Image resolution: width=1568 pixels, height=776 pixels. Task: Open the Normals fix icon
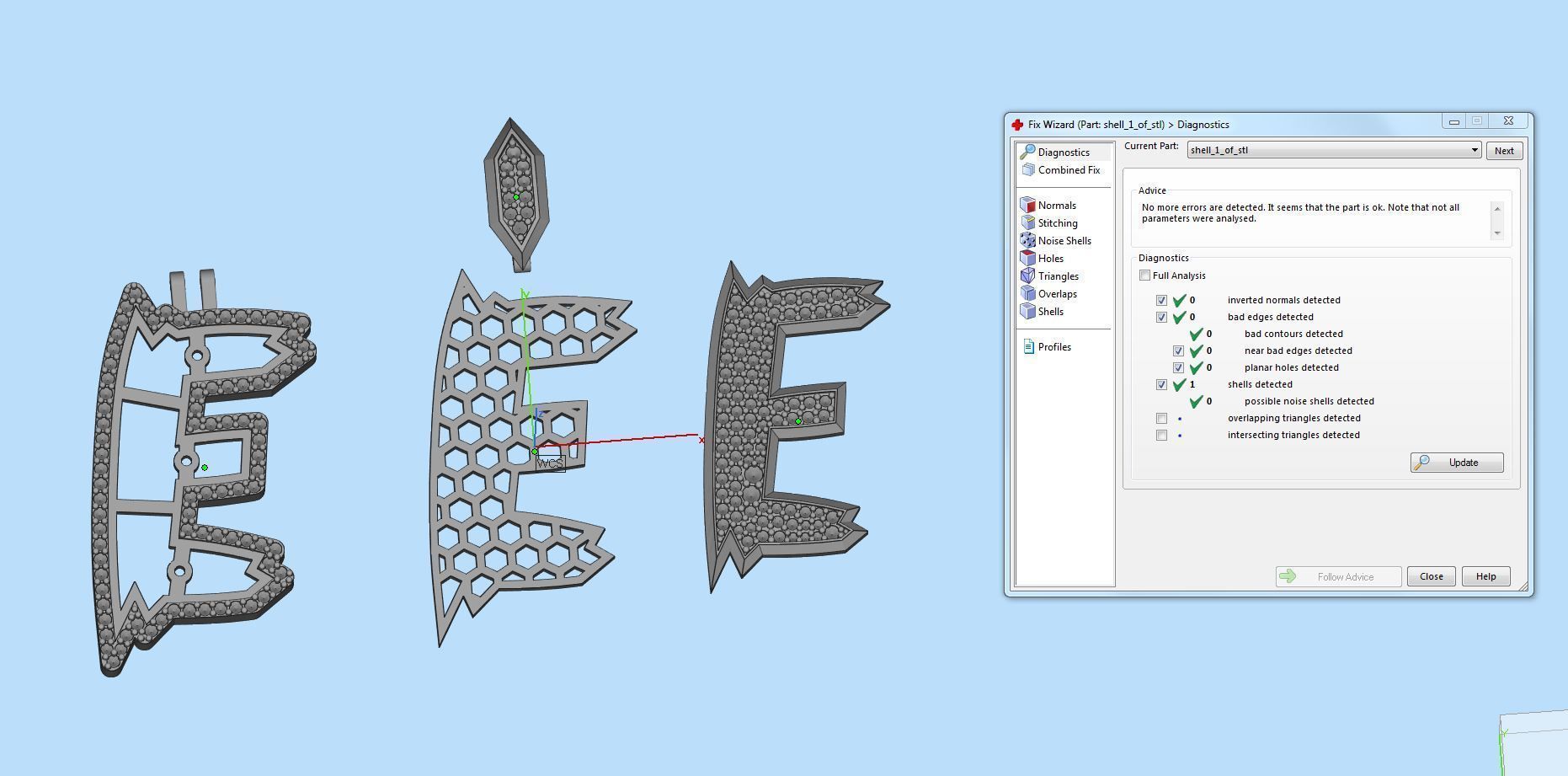click(x=1027, y=205)
